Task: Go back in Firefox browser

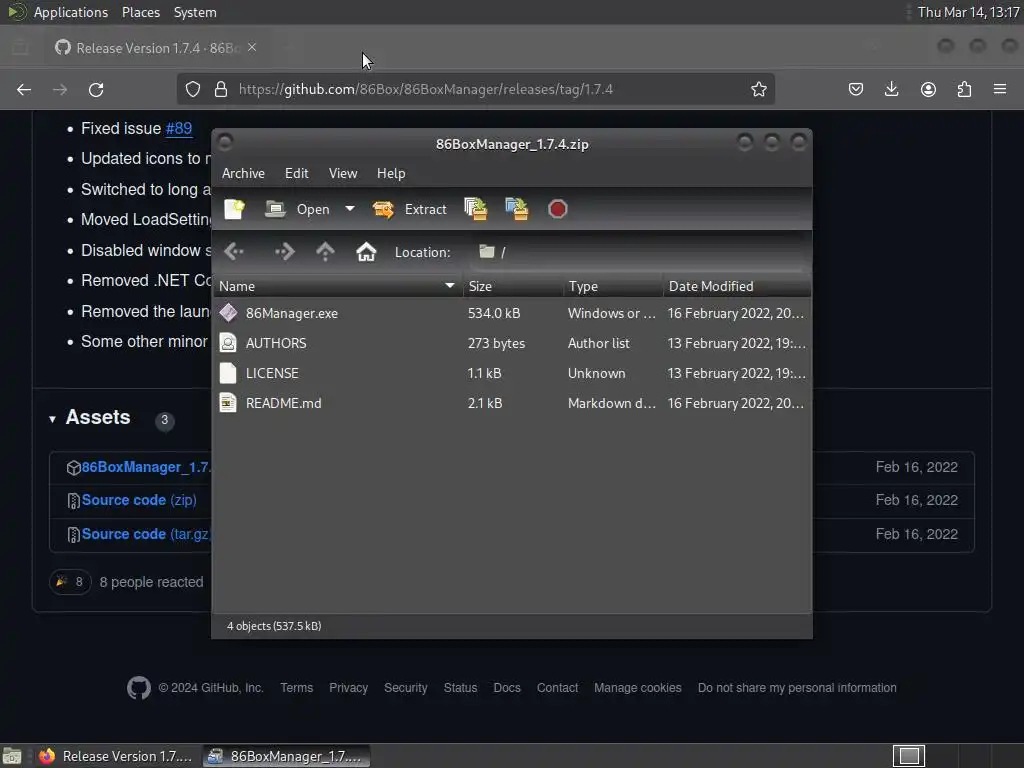Action: [24, 89]
